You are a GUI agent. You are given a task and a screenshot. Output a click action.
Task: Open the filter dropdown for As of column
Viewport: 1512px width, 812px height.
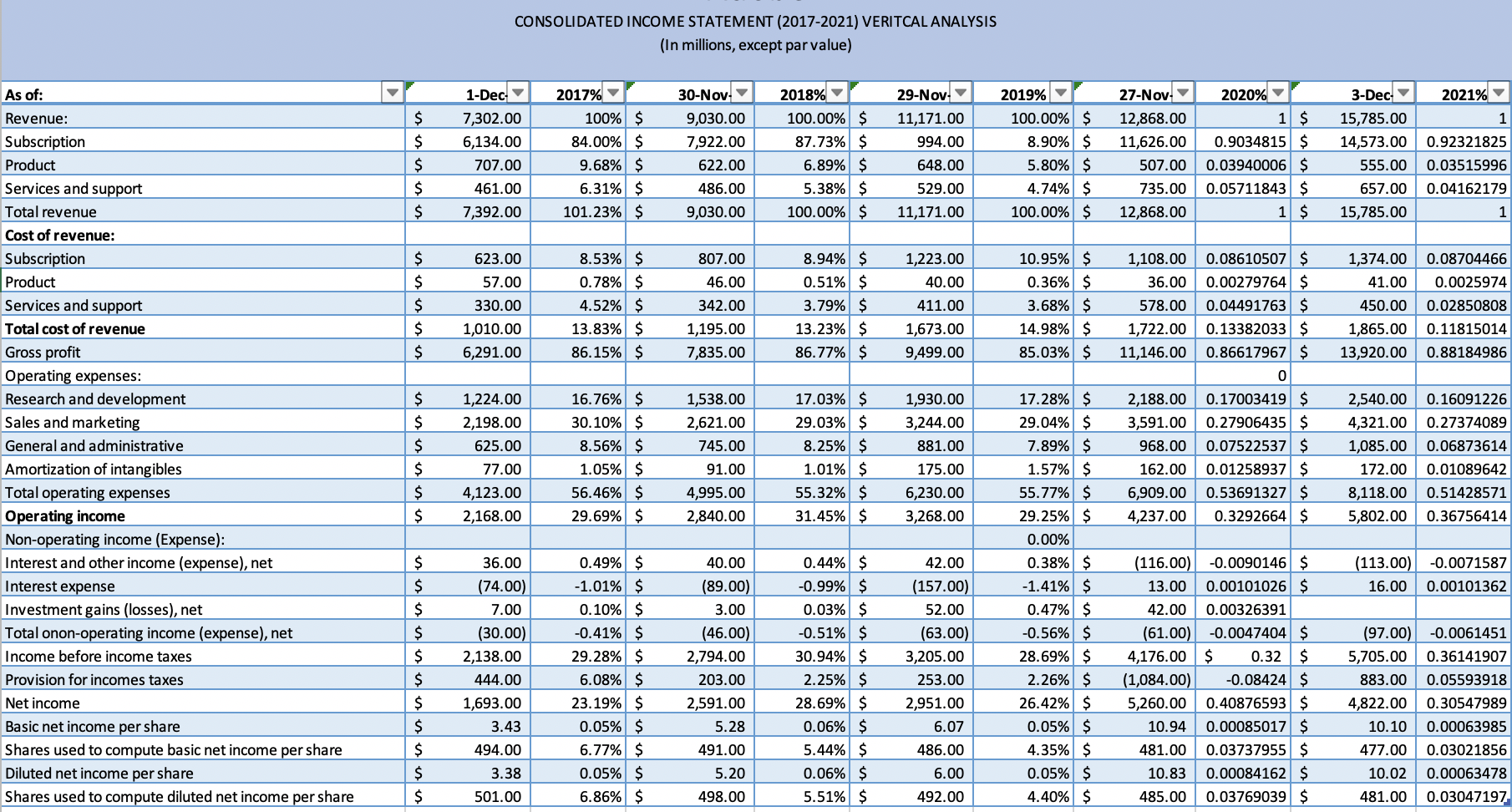[x=392, y=94]
